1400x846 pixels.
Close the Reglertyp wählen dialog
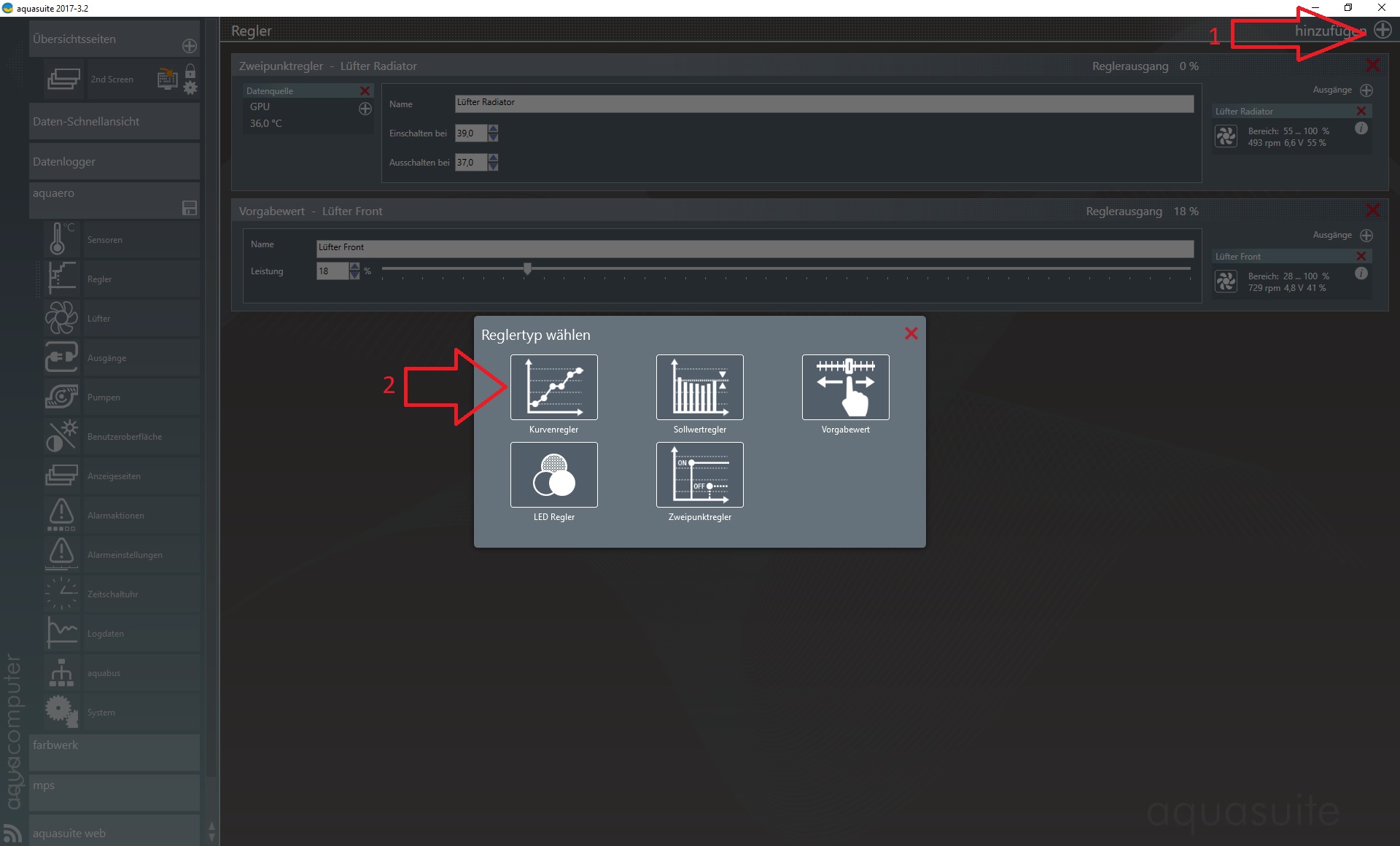911,333
